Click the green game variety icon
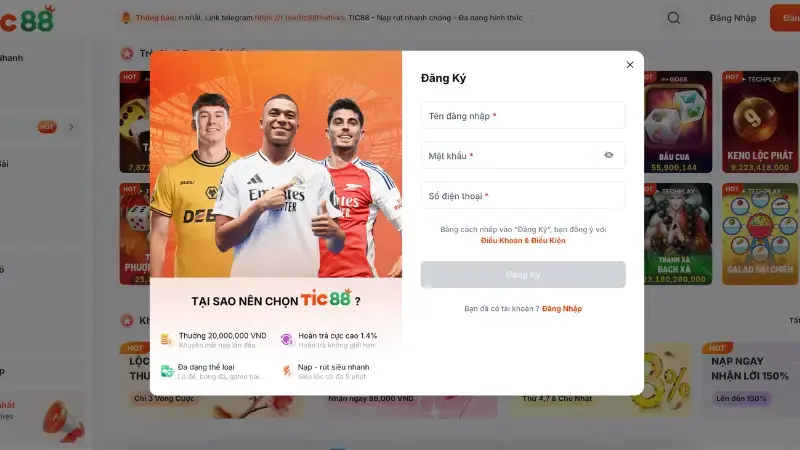The image size is (800, 450). pyautogui.click(x=167, y=371)
